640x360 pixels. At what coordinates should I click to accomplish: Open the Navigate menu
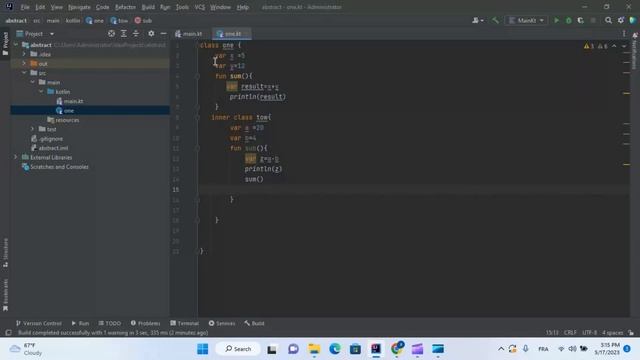79,7
